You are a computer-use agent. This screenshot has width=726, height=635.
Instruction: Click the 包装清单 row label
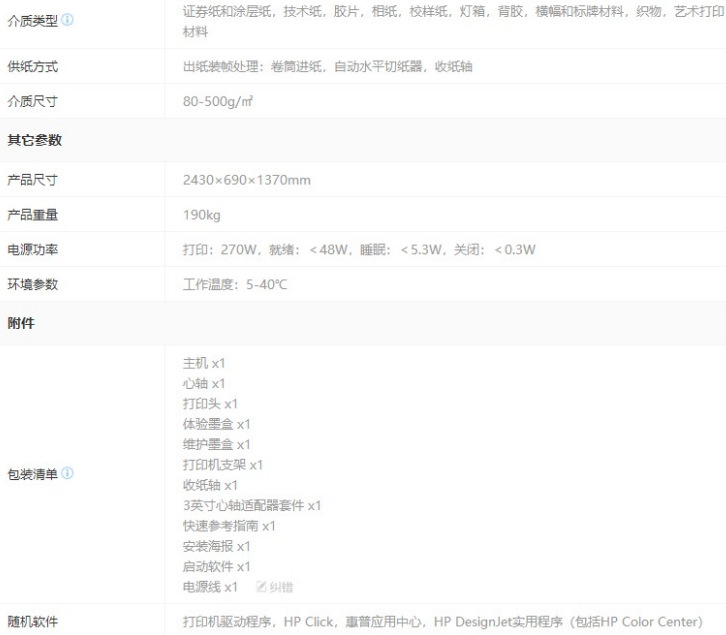click(x=32, y=474)
